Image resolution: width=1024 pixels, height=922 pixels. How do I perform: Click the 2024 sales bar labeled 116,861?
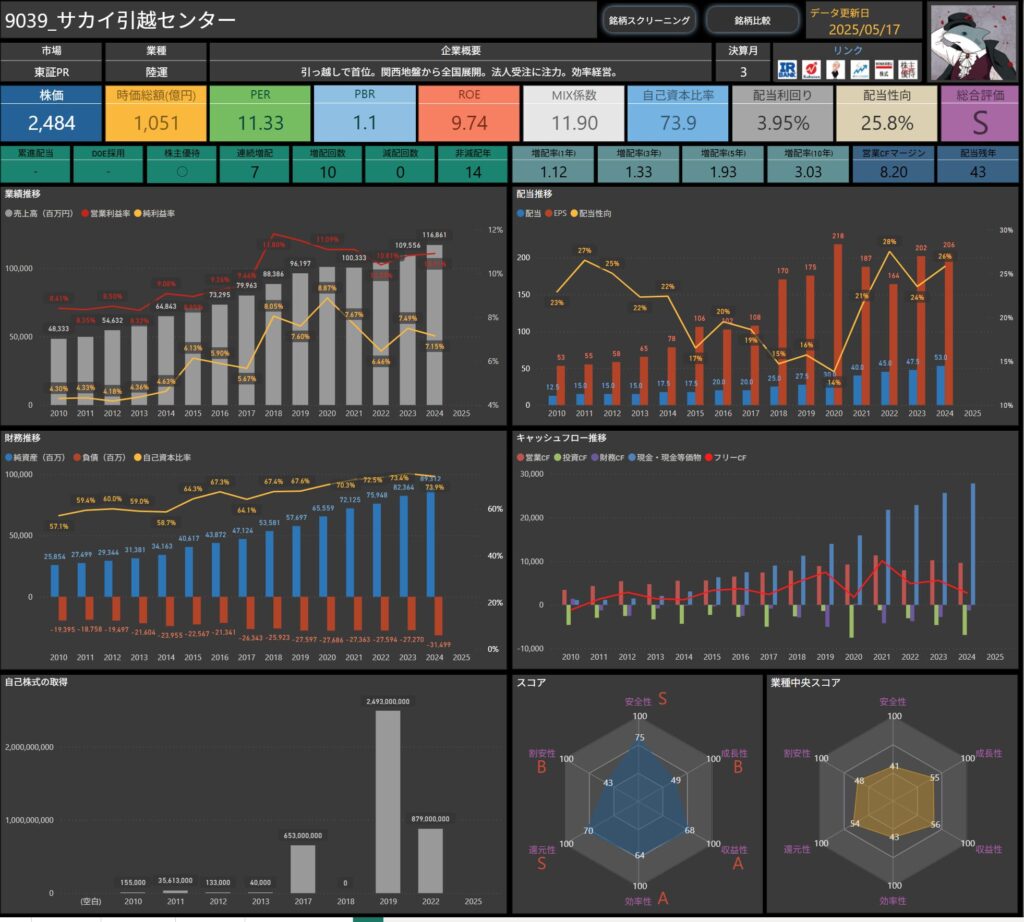click(x=434, y=325)
